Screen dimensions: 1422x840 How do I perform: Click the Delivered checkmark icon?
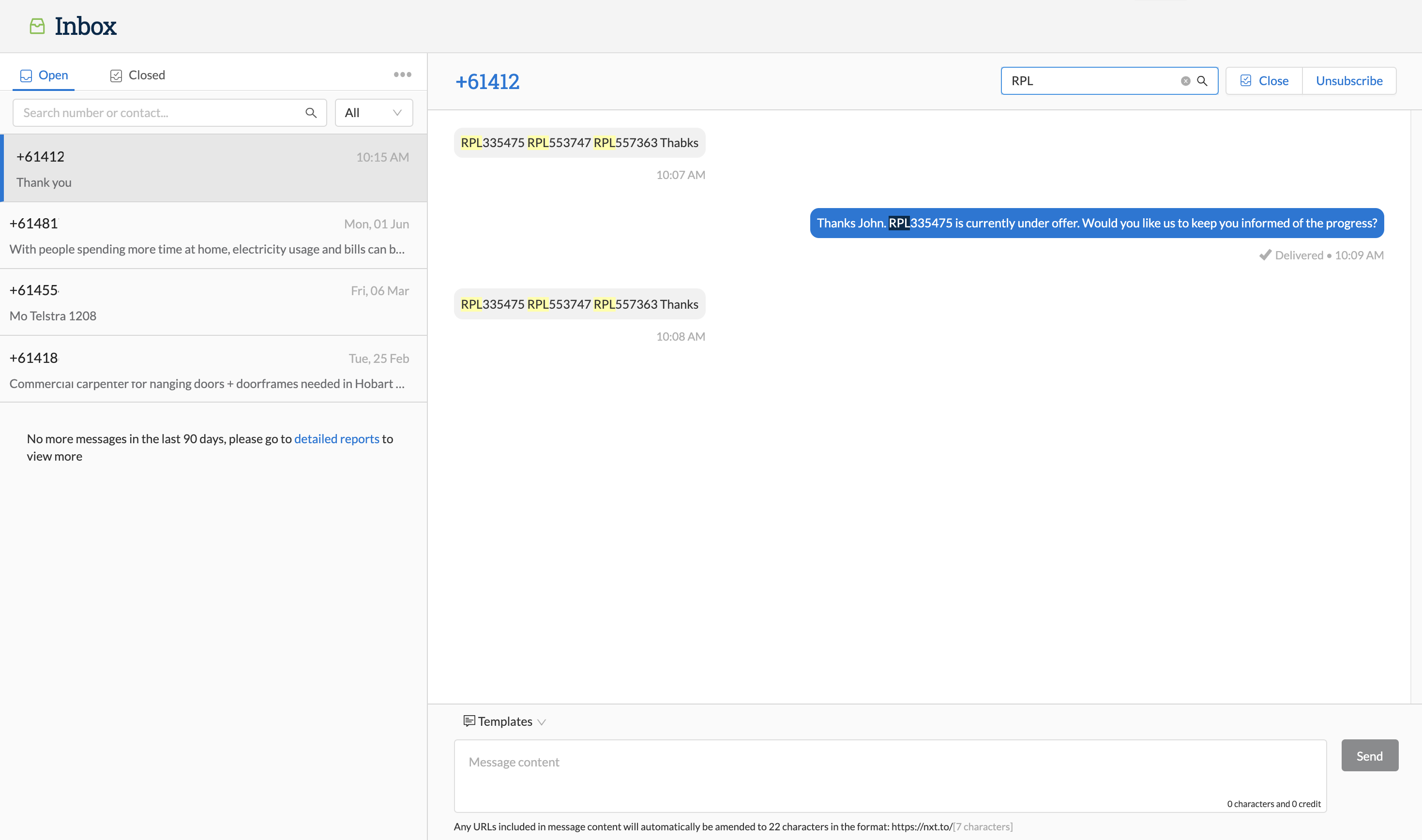click(x=1265, y=255)
